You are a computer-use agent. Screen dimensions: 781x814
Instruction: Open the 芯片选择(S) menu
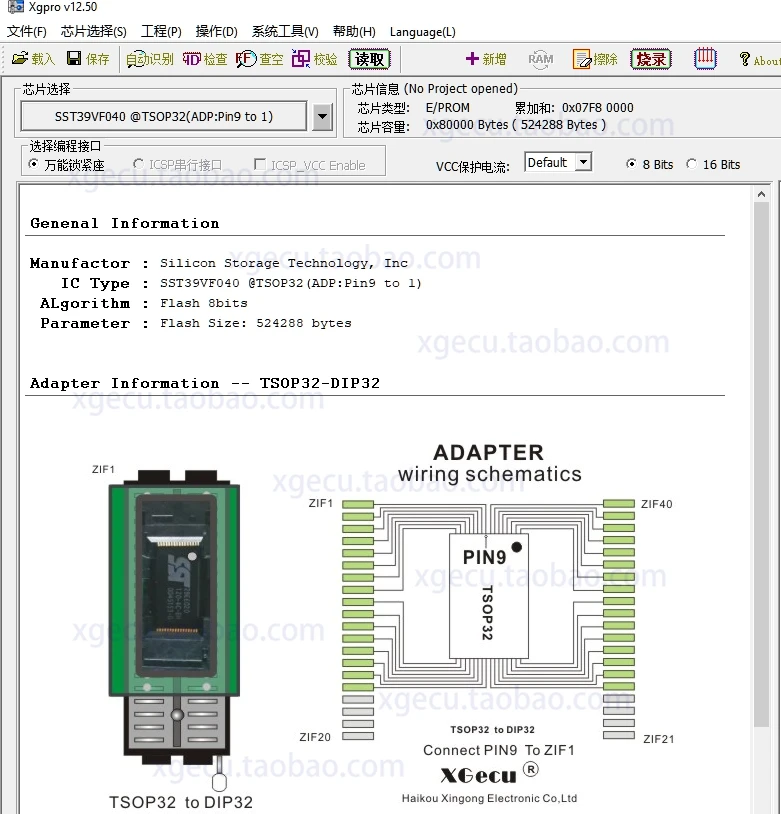coord(94,32)
